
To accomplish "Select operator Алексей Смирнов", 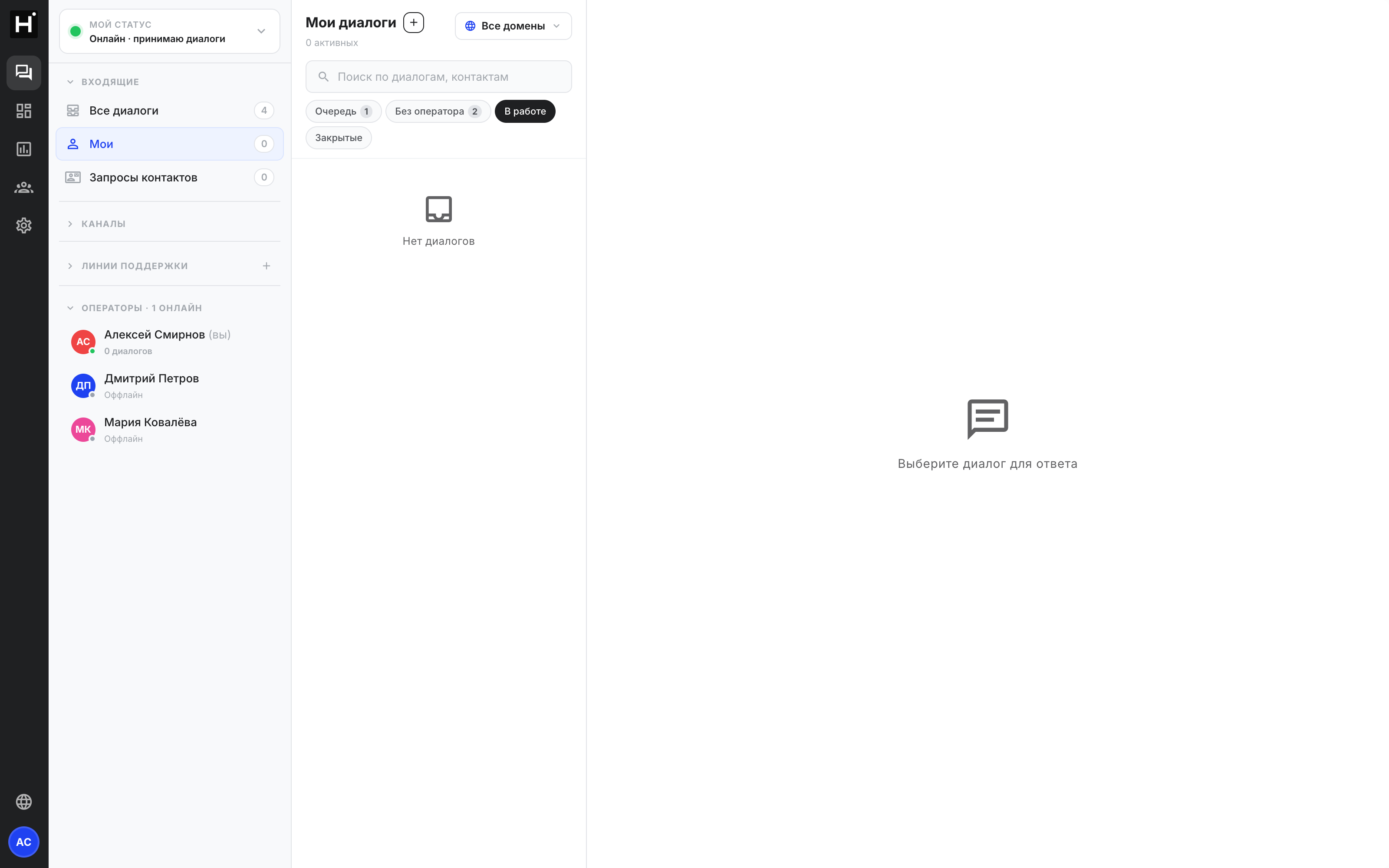I will 169,342.
